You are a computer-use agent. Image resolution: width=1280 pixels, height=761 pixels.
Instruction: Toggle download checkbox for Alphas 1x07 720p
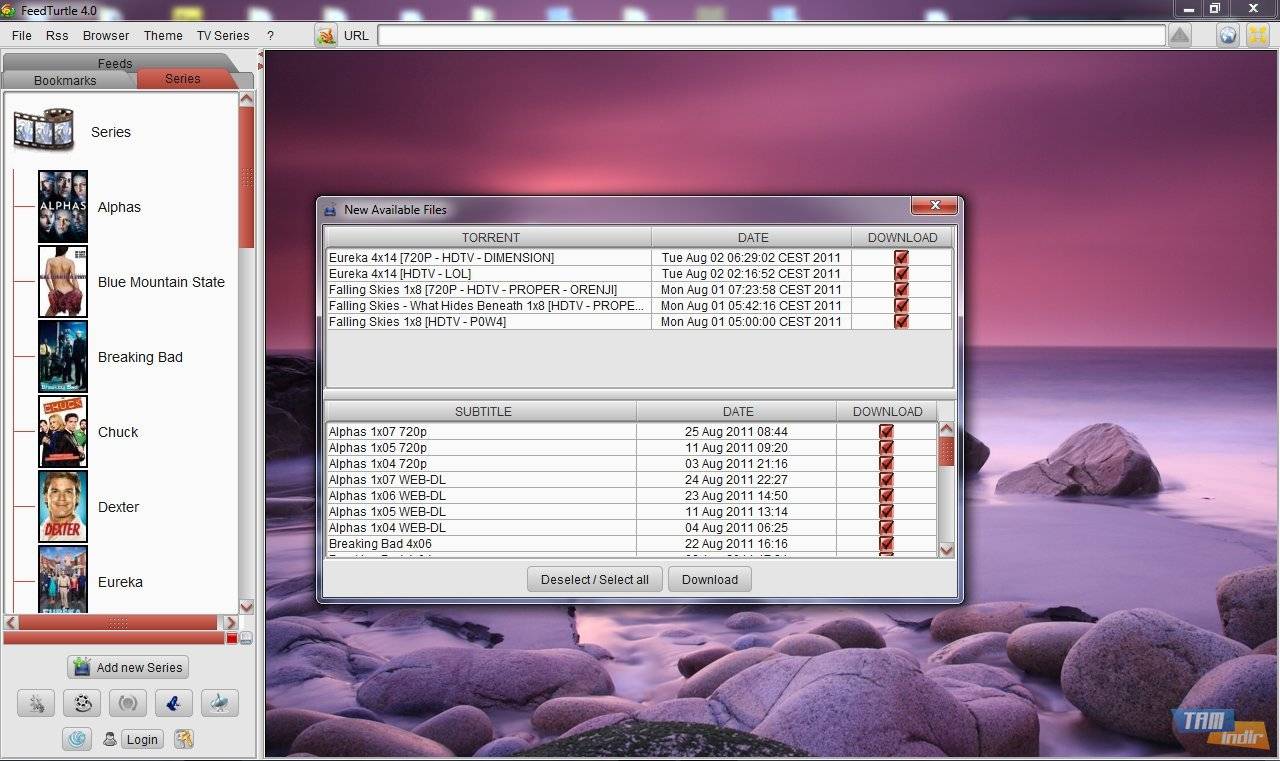tap(886, 431)
